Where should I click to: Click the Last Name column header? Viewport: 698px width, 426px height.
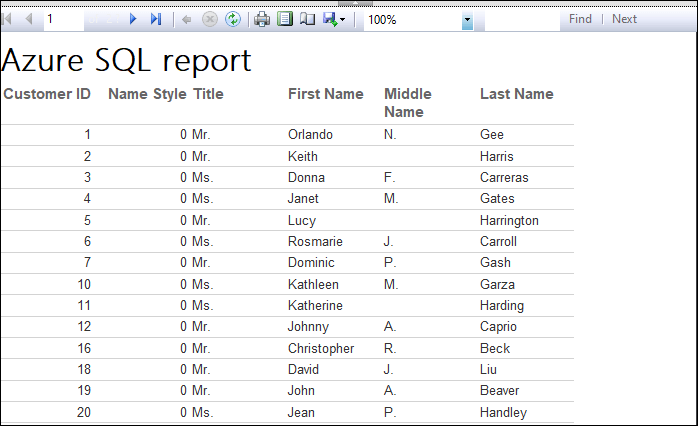click(517, 94)
